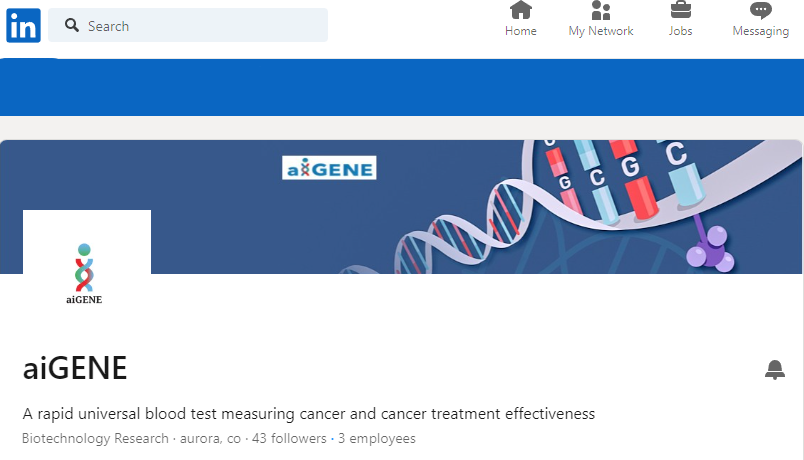Open My Network people icon
The image size is (804, 460).
coord(601,11)
